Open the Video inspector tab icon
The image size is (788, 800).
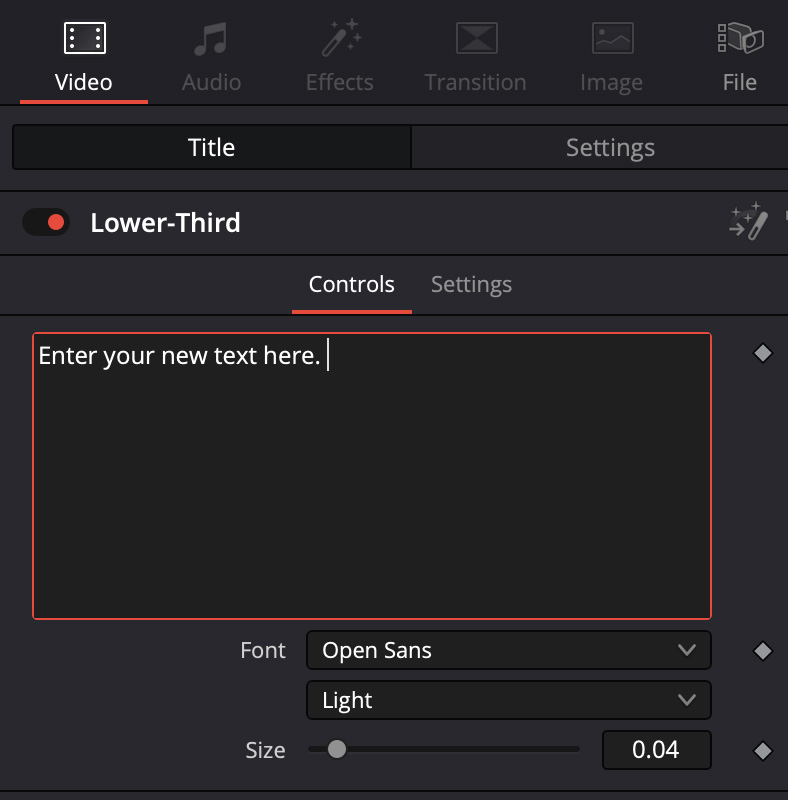84,39
